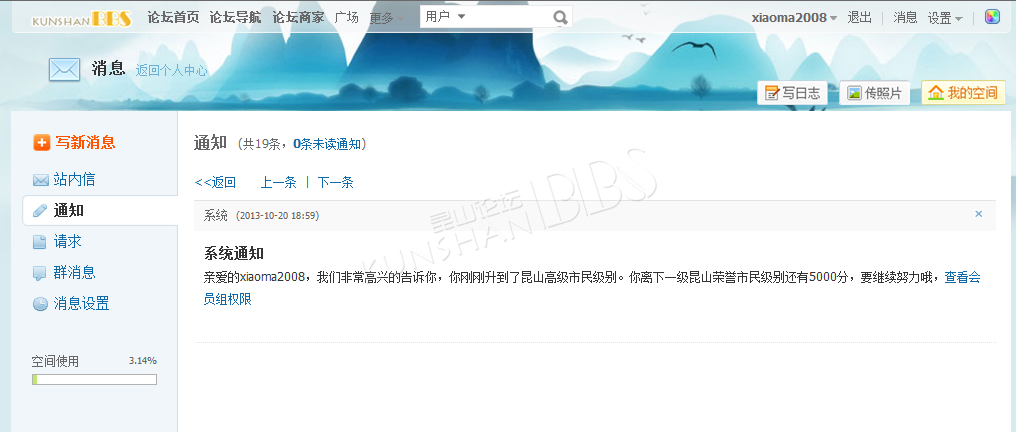Go to 论坛首页 in the navigation

(x=173, y=17)
